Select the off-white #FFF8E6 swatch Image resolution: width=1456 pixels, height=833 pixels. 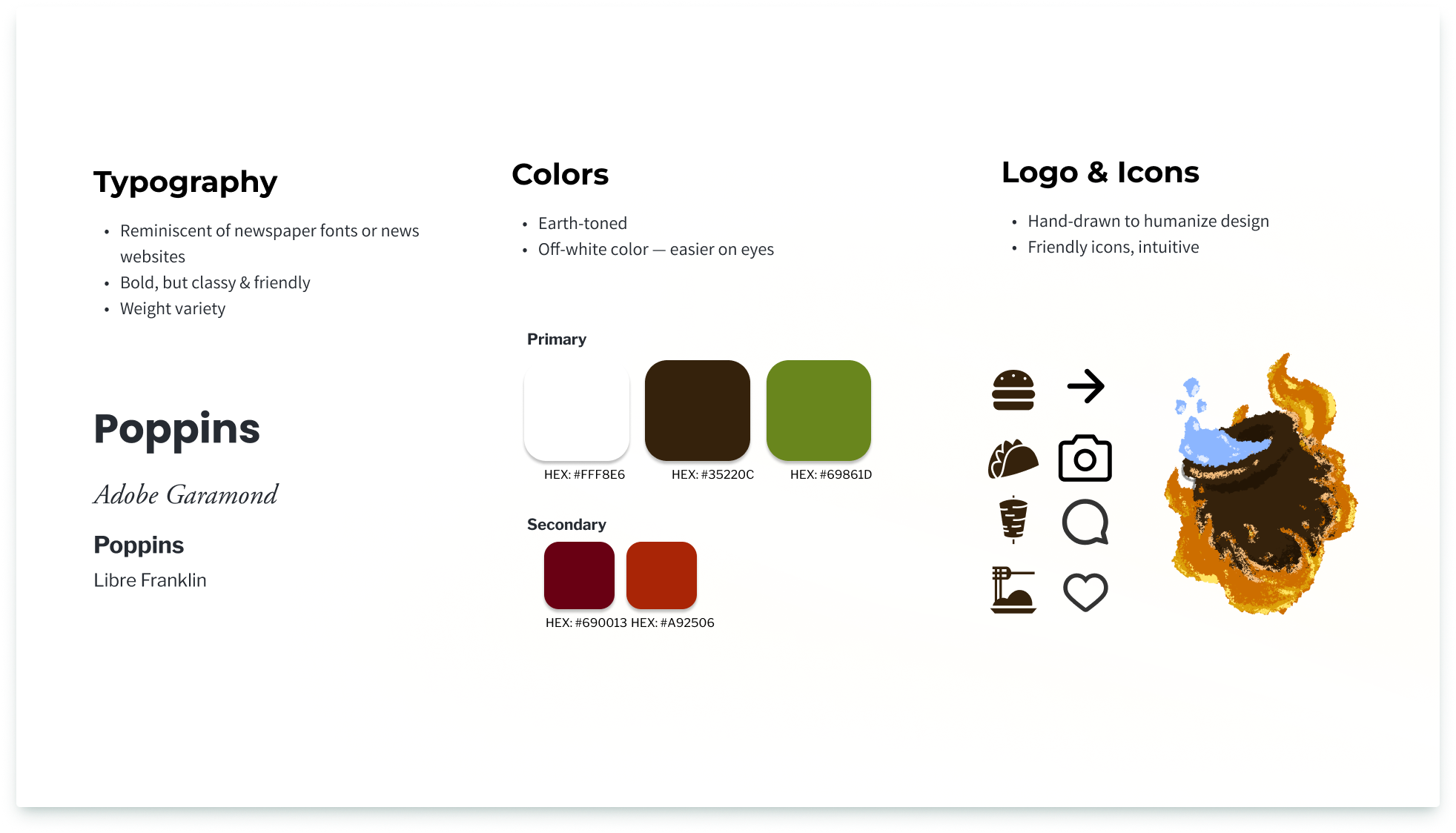tap(576, 410)
